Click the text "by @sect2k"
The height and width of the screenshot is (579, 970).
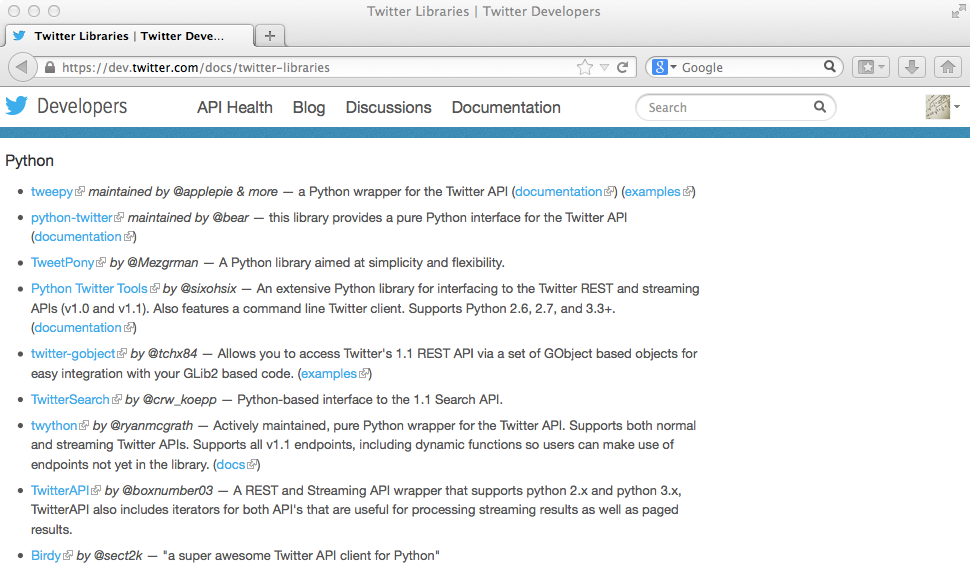coord(109,555)
